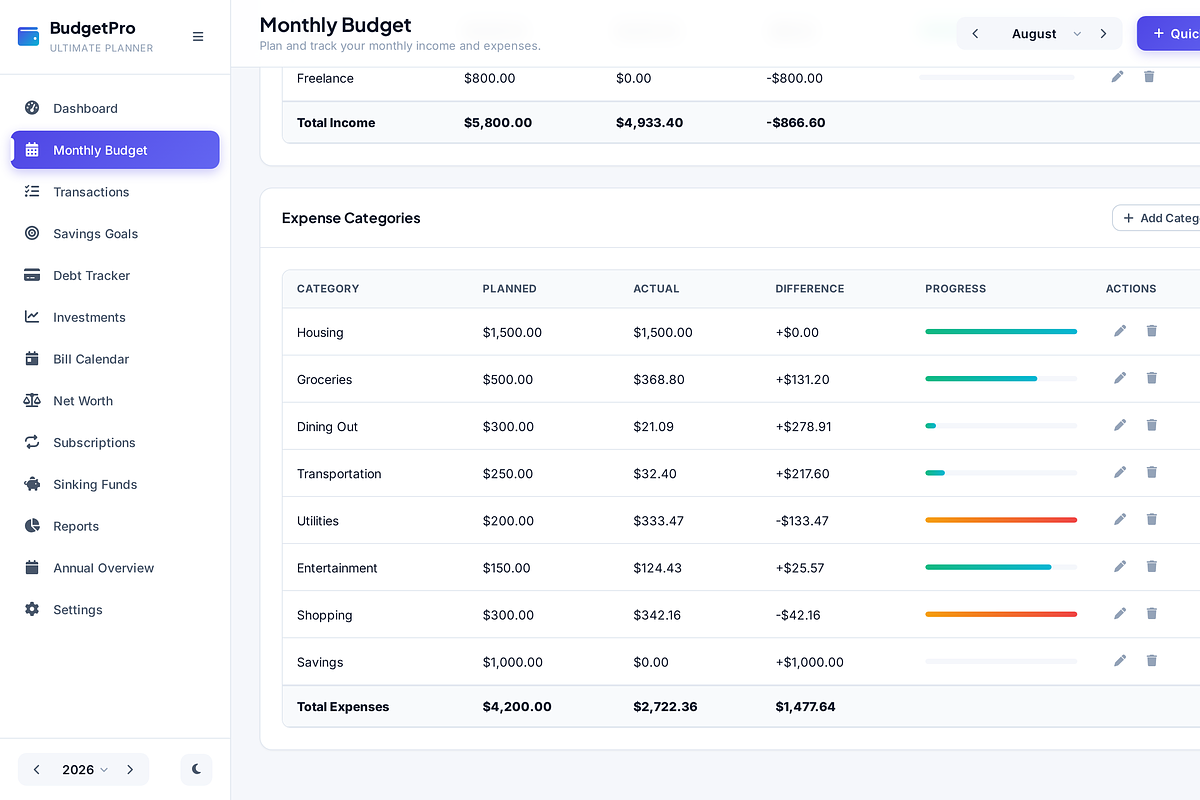Screen dimensions: 1200x800
Task: Edit the Dining Out category
Action: (x=1120, y=425)
